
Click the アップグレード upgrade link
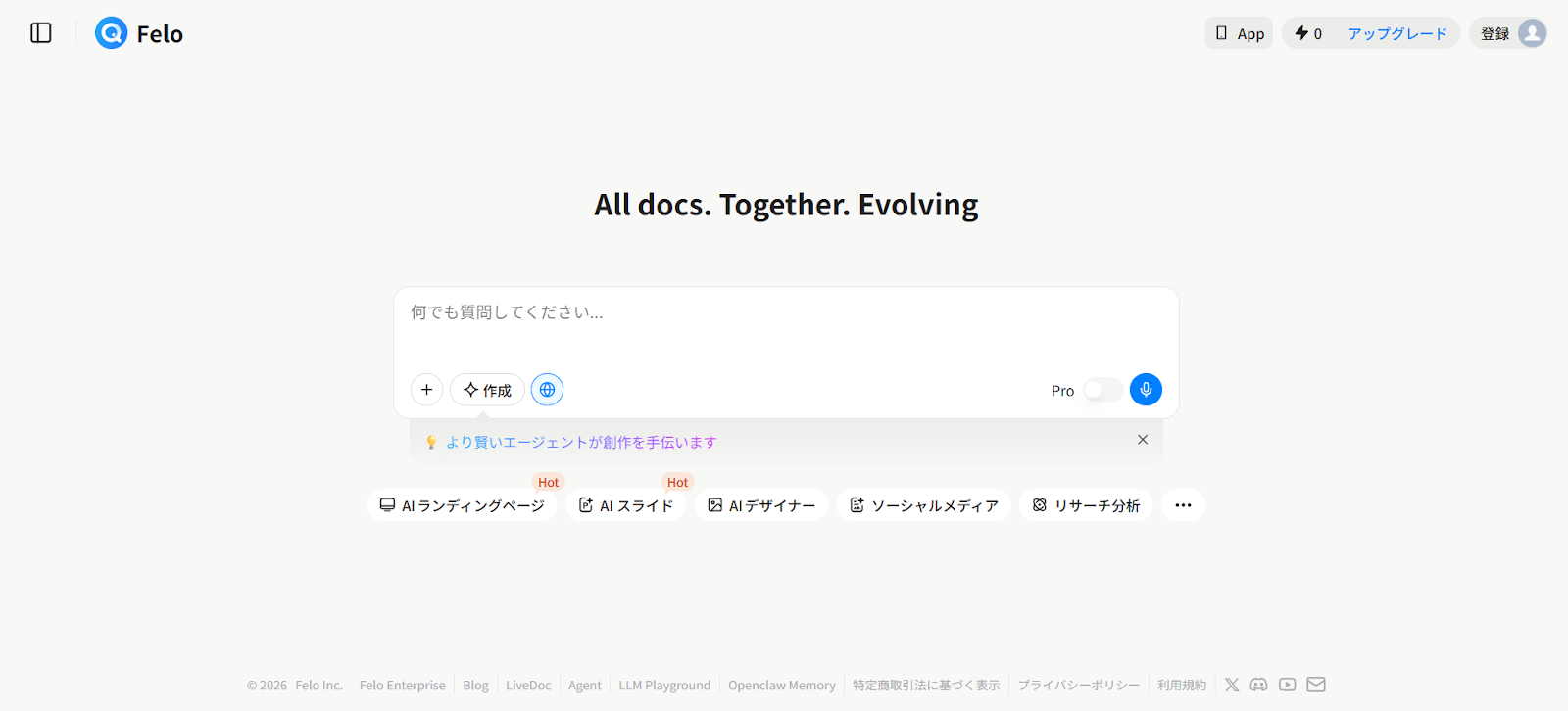pyautogui.click(x=1396, y=33)
